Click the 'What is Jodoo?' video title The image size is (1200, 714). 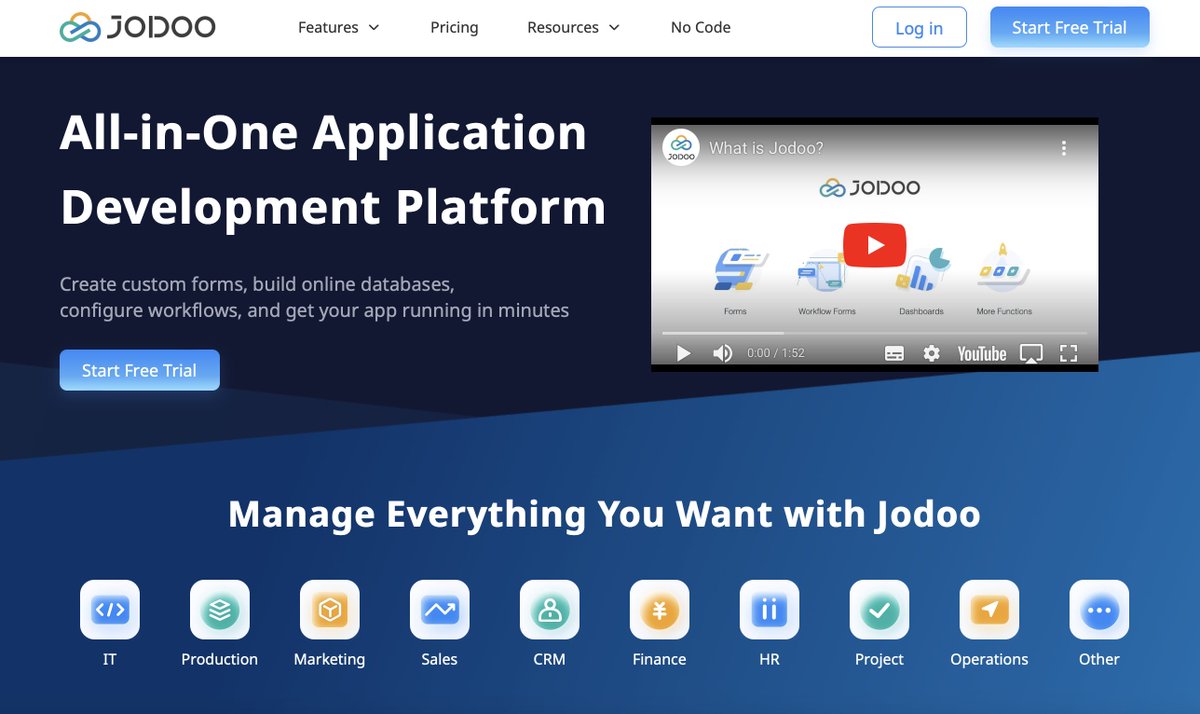(x=766, y=148)
